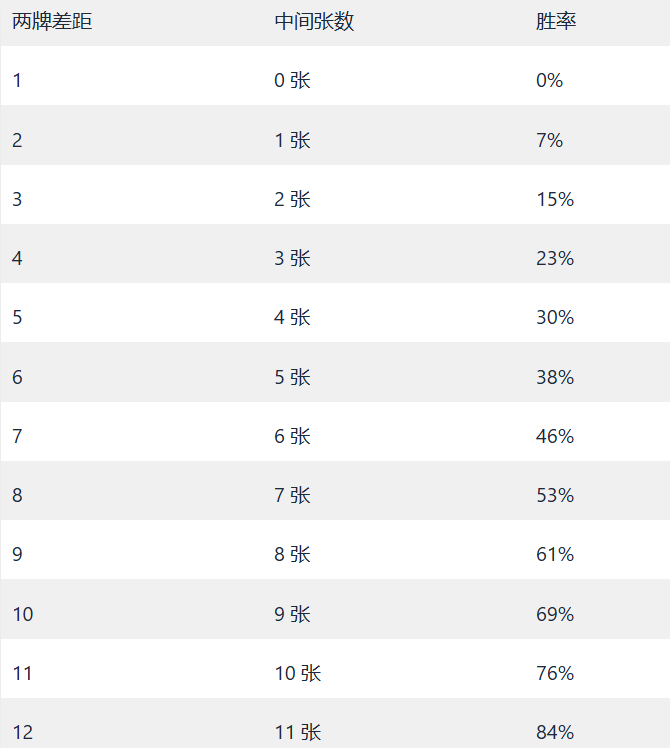Click the "8 张" middle cards cell
670x748 pixels.
[x=292, y=554]
